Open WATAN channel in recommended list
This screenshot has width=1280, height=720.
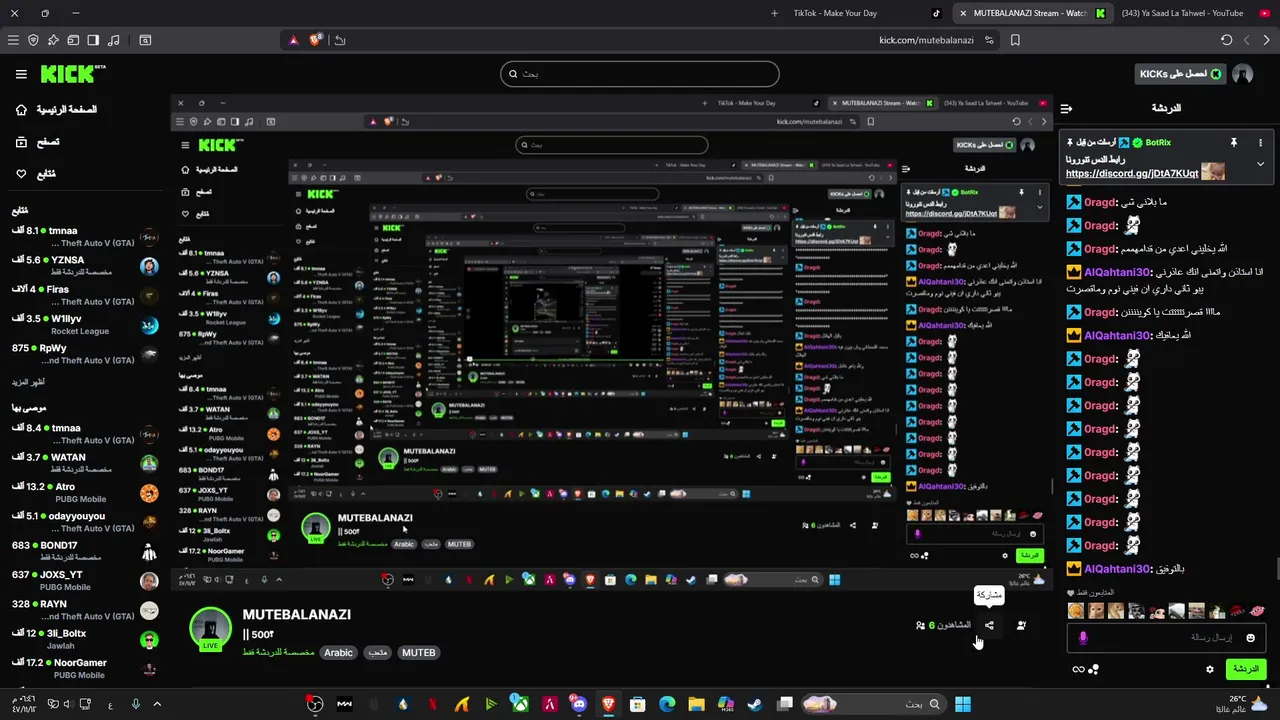coord(85,463)
